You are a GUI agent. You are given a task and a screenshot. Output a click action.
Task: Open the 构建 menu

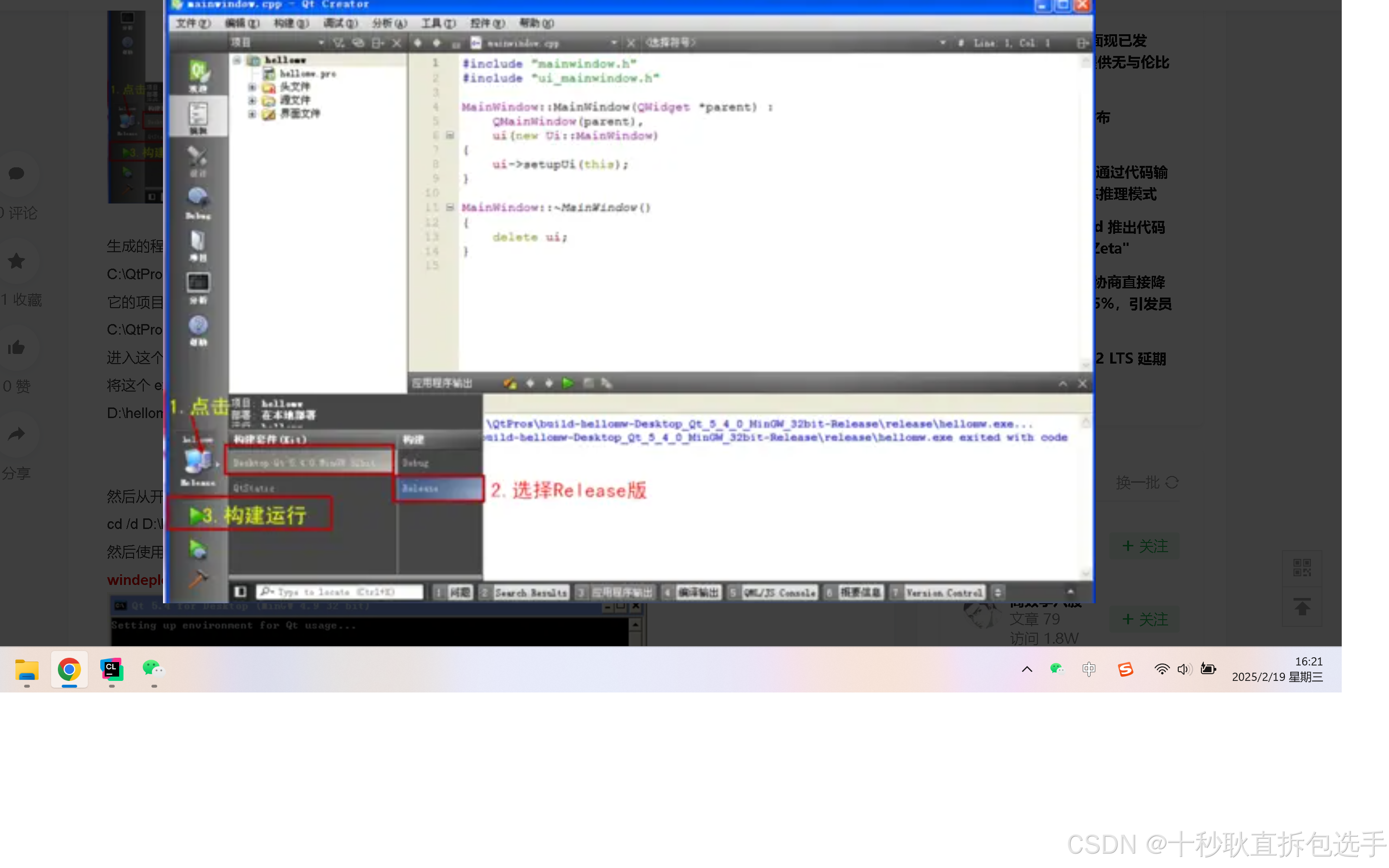coord(291,24)
